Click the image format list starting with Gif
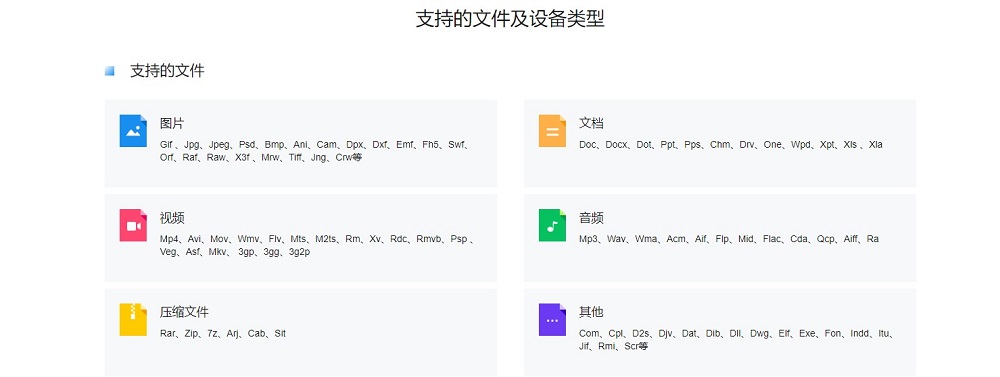The width and height of the screenshot is (1000, 377). [x=314, y=145]
